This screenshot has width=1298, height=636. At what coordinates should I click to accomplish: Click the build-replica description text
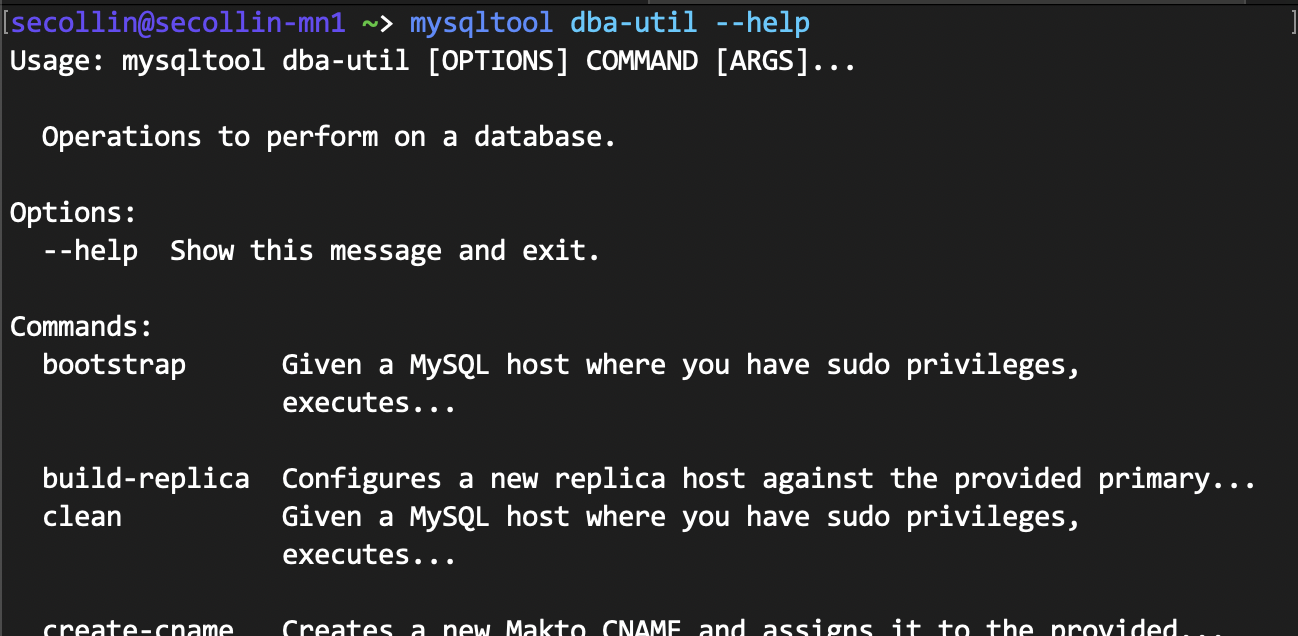(769, 479)
